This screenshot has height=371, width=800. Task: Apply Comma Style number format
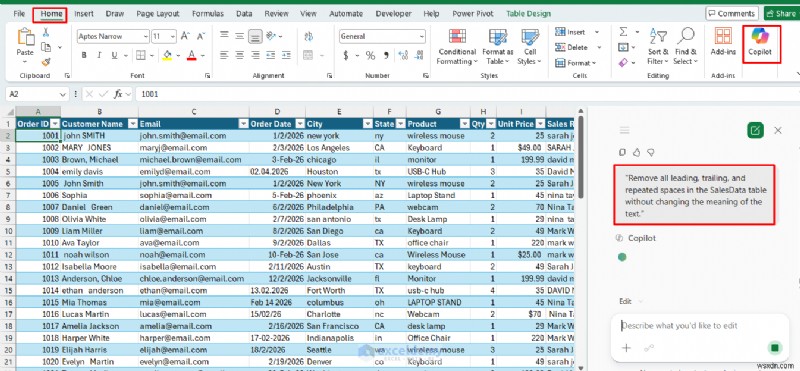[386, 55]
